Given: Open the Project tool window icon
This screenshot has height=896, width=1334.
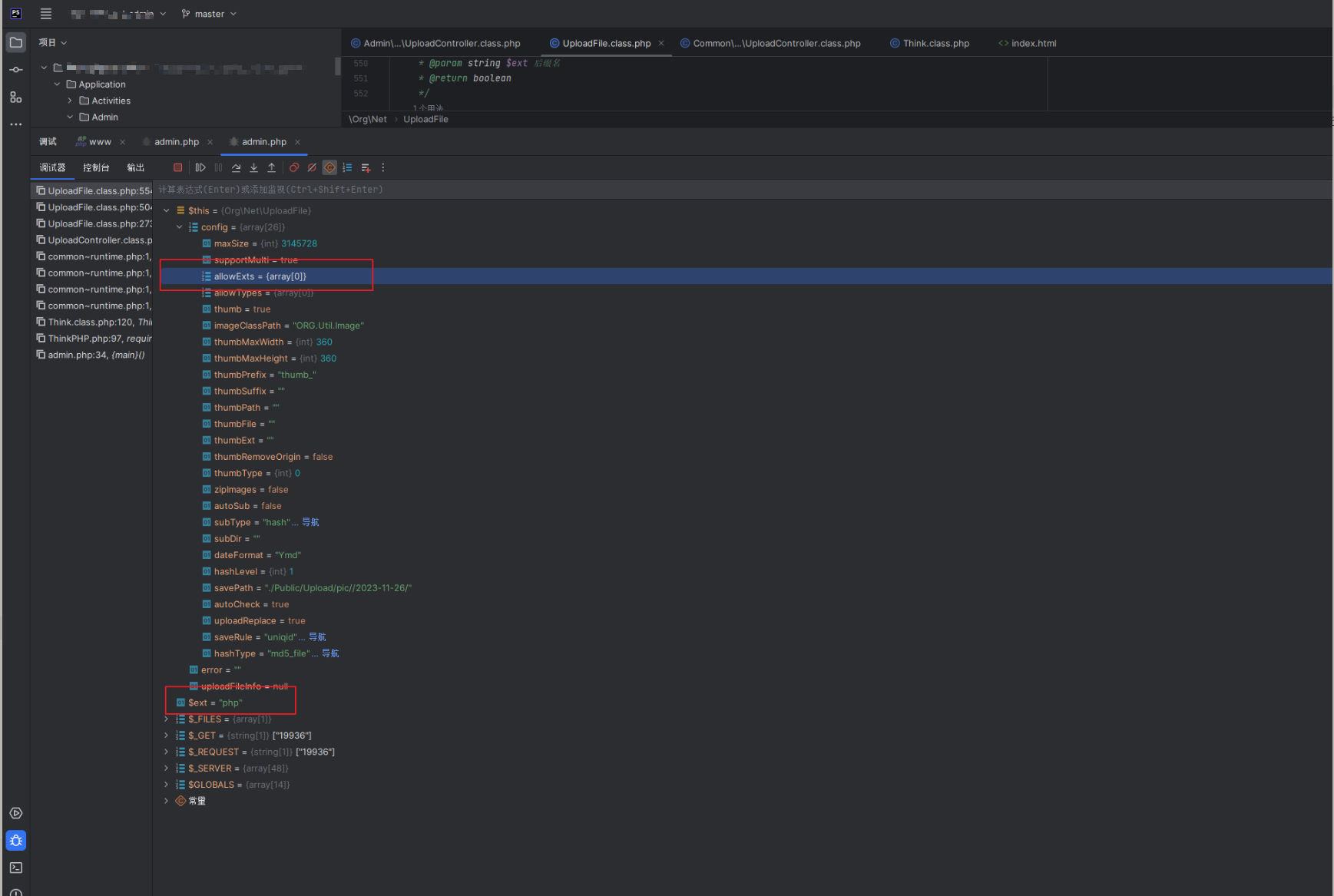Looking at the screenshot, I should point(16,42).
